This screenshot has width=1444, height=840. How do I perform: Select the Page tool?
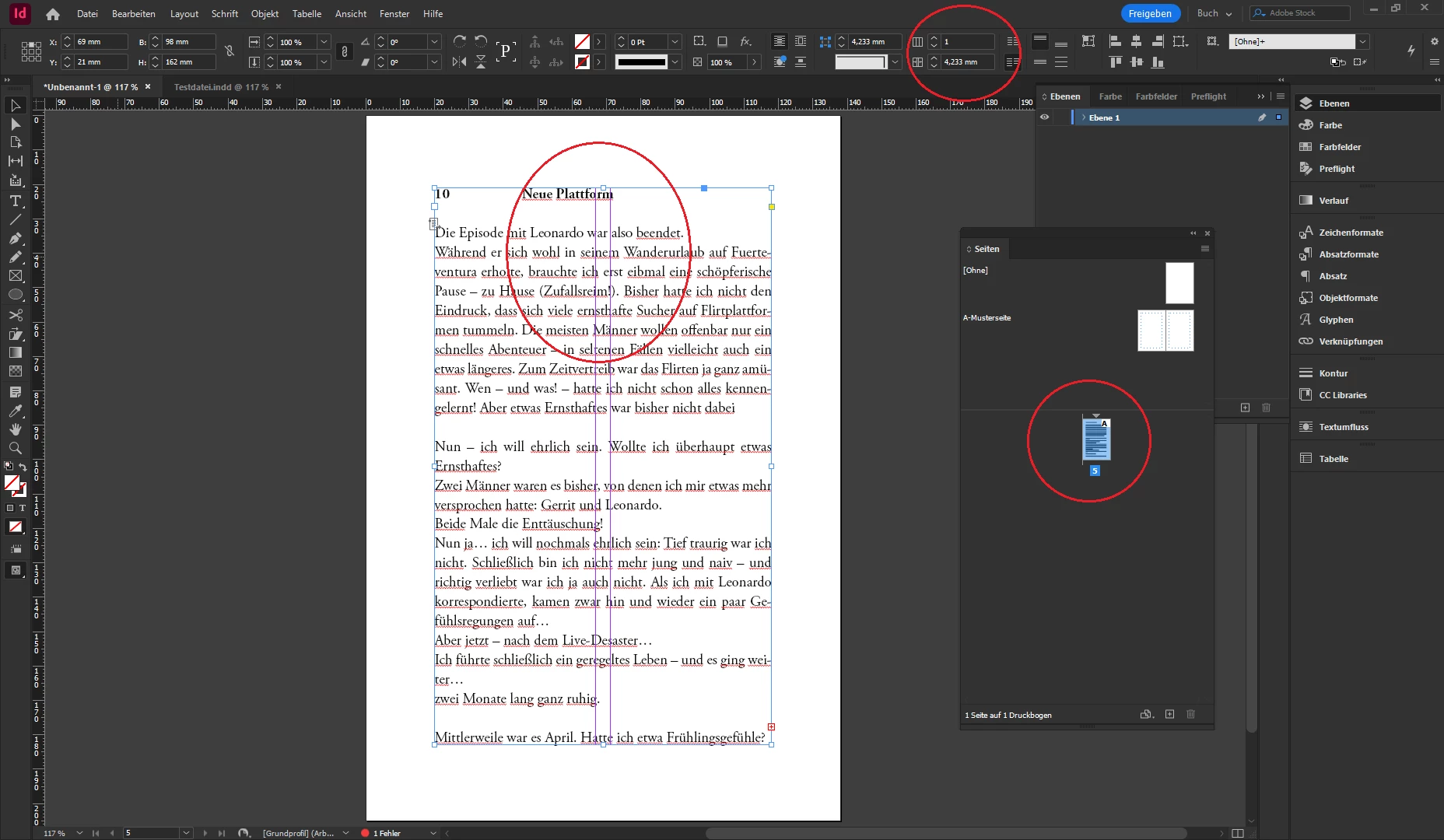click(15, 142)
